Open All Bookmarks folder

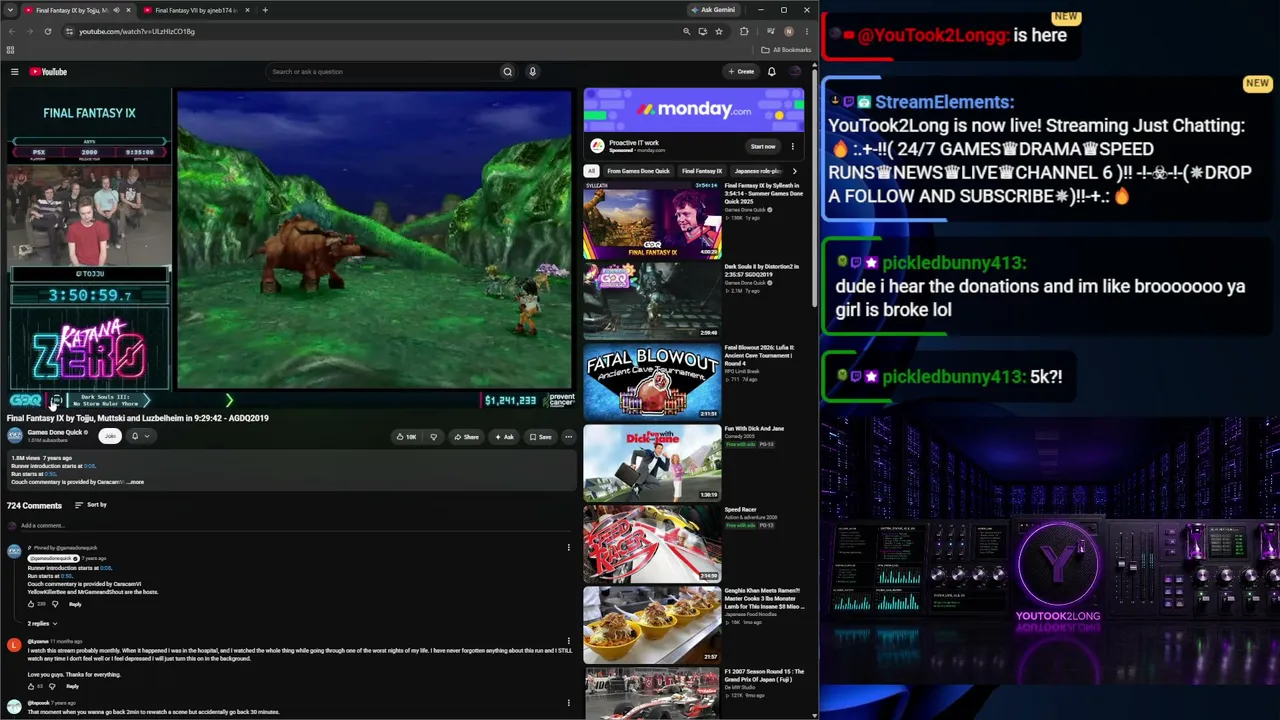786,50
